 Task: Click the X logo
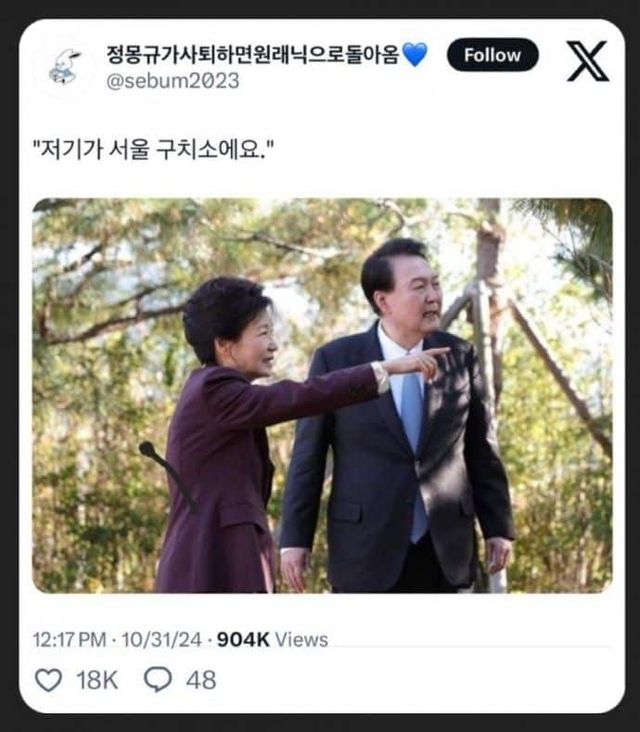click(587, 61)
